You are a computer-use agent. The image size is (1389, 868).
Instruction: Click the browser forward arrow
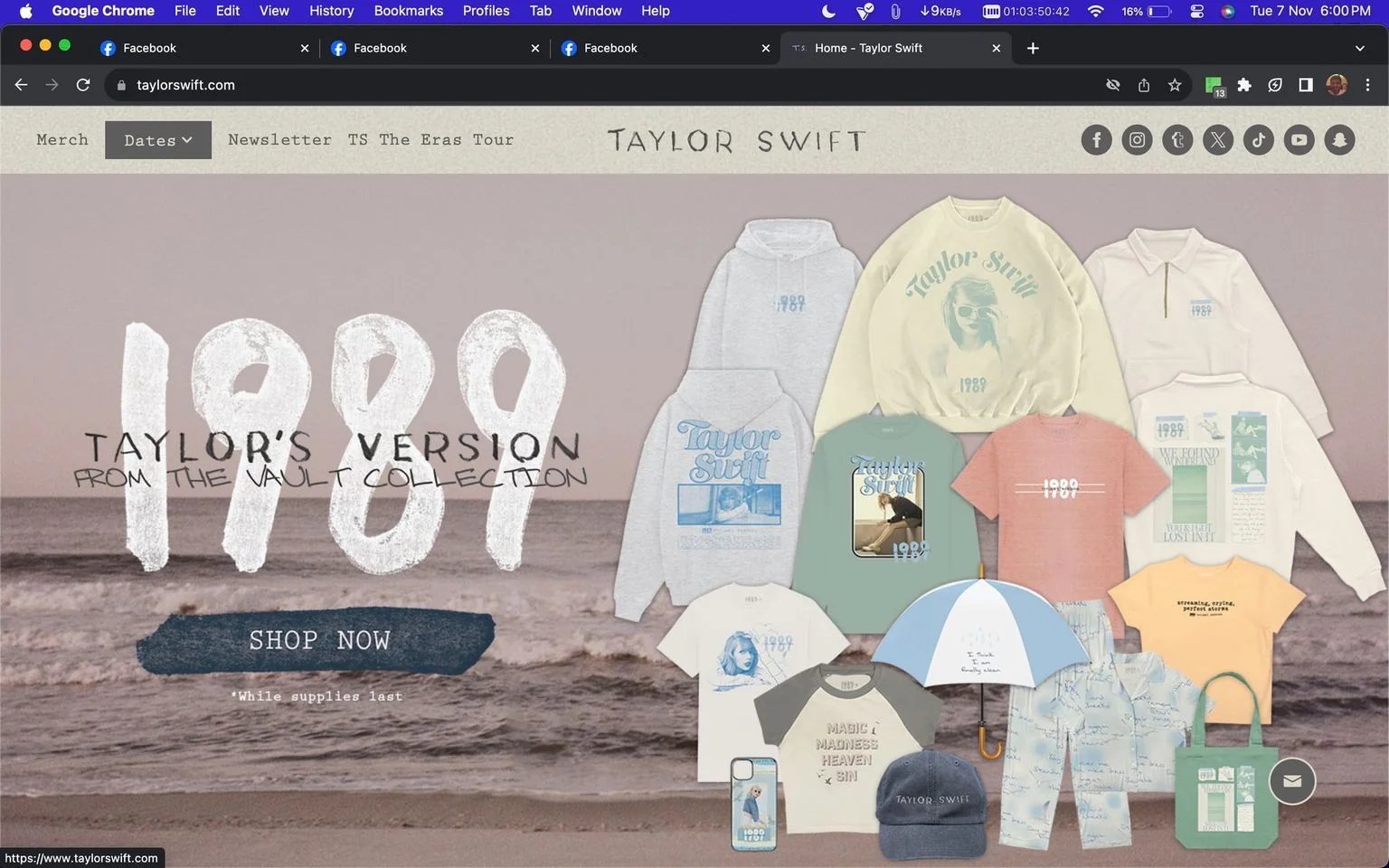click(52, 85)
